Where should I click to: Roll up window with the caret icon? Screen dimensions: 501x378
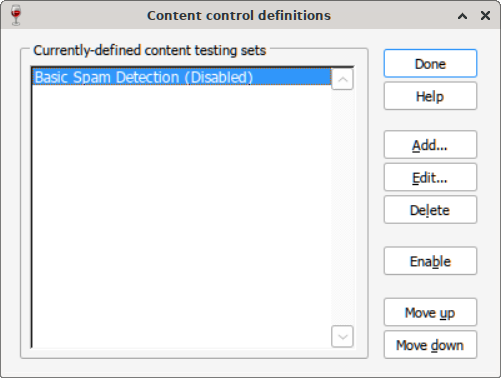[x=462, y=16]
